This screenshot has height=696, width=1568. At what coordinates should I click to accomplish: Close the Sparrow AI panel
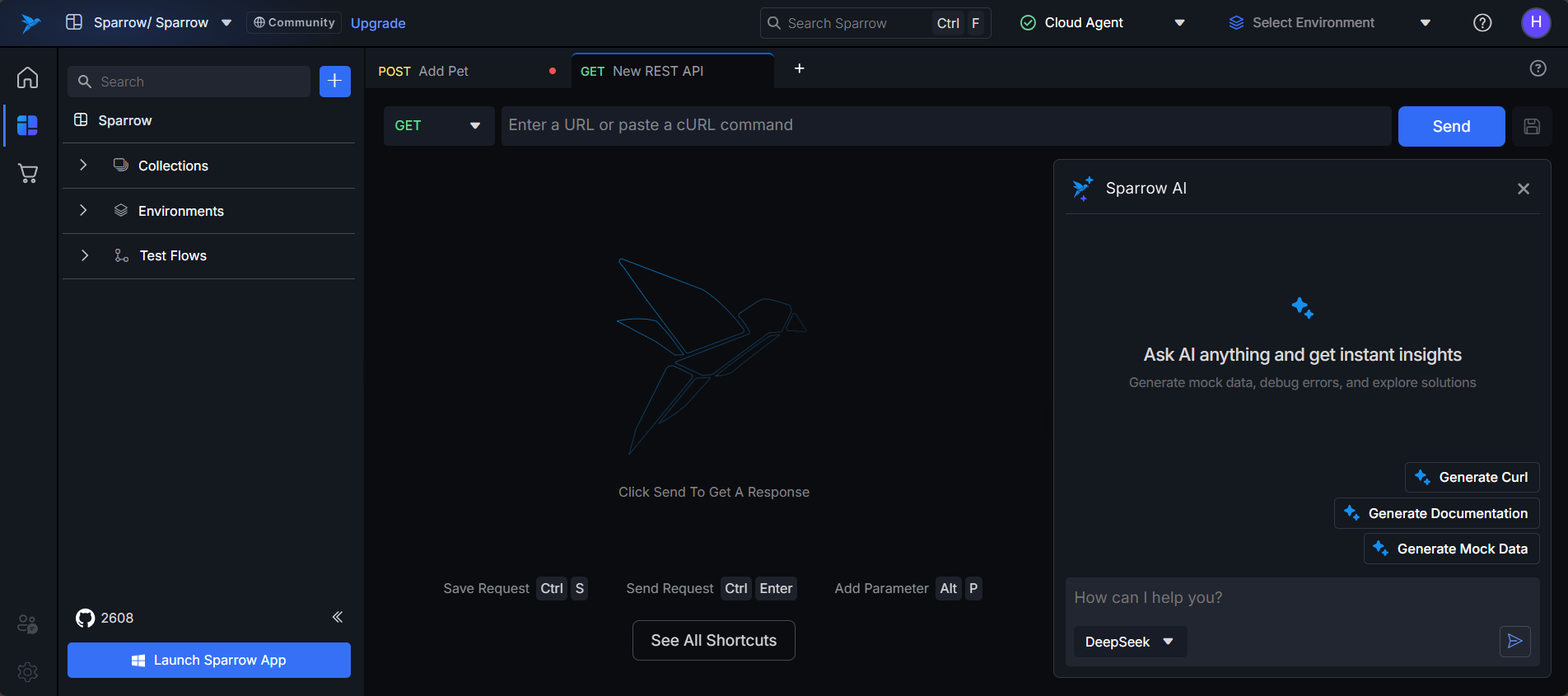point(1524,189)
